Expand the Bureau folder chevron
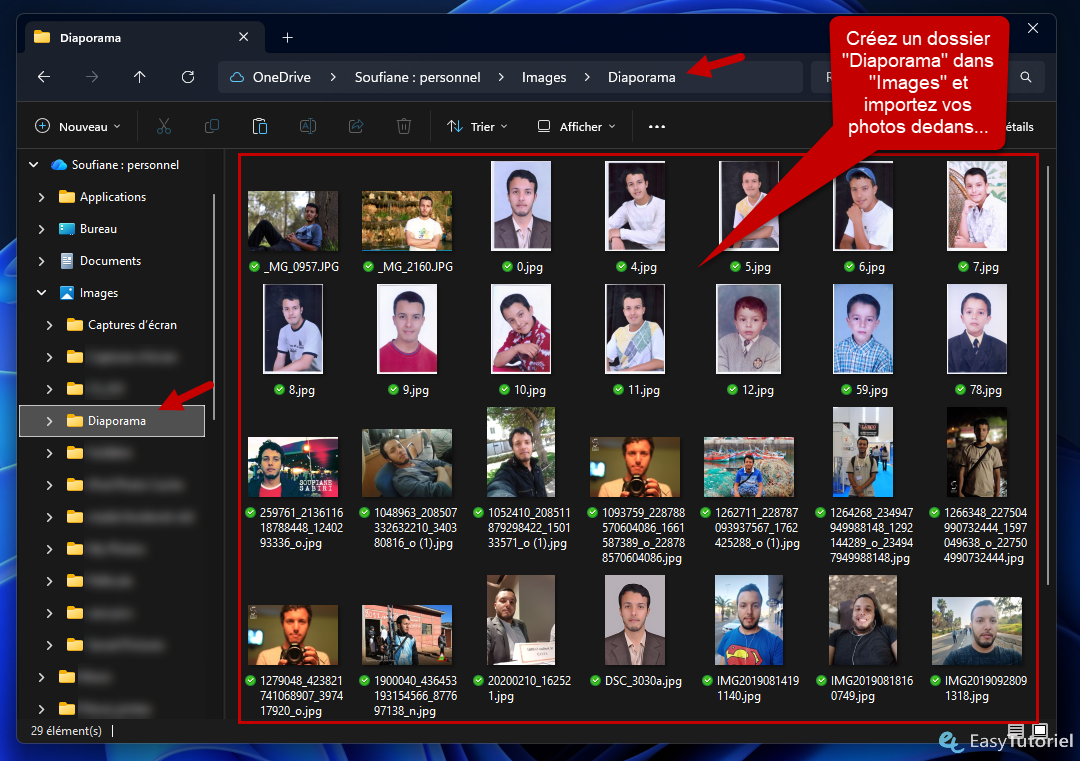The height and width of the screenshot is (761, 1080). pyautogui.click(x=41, y=229)
